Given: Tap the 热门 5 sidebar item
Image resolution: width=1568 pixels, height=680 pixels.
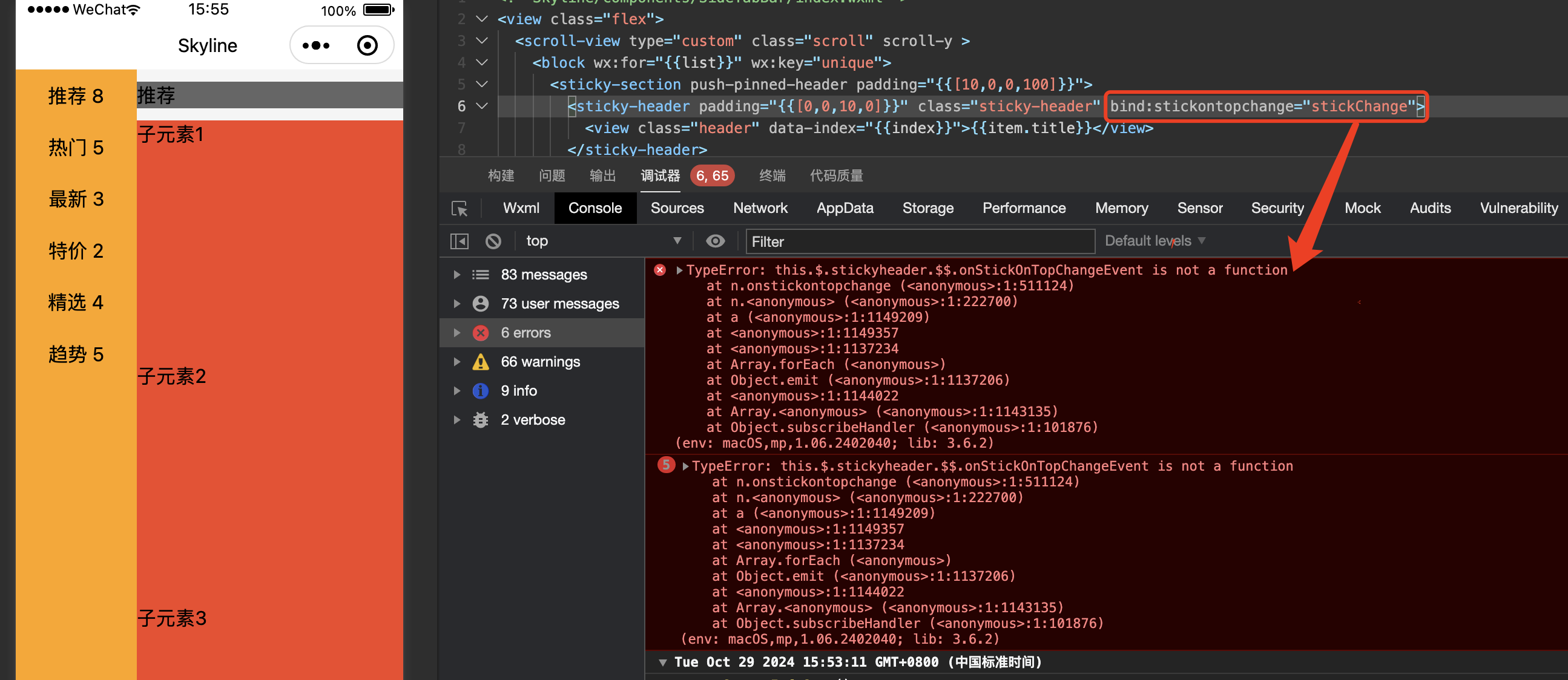Looking at the screenshot, I should 76,148.
